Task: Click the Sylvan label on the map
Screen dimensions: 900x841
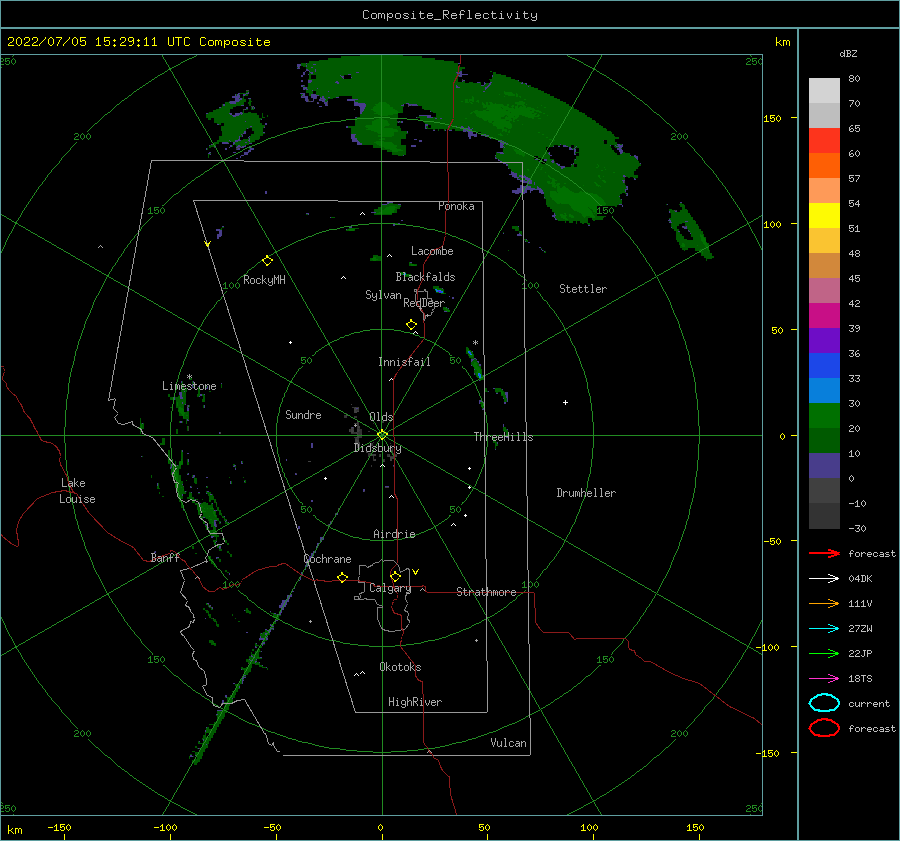Action: click(383, 295)
